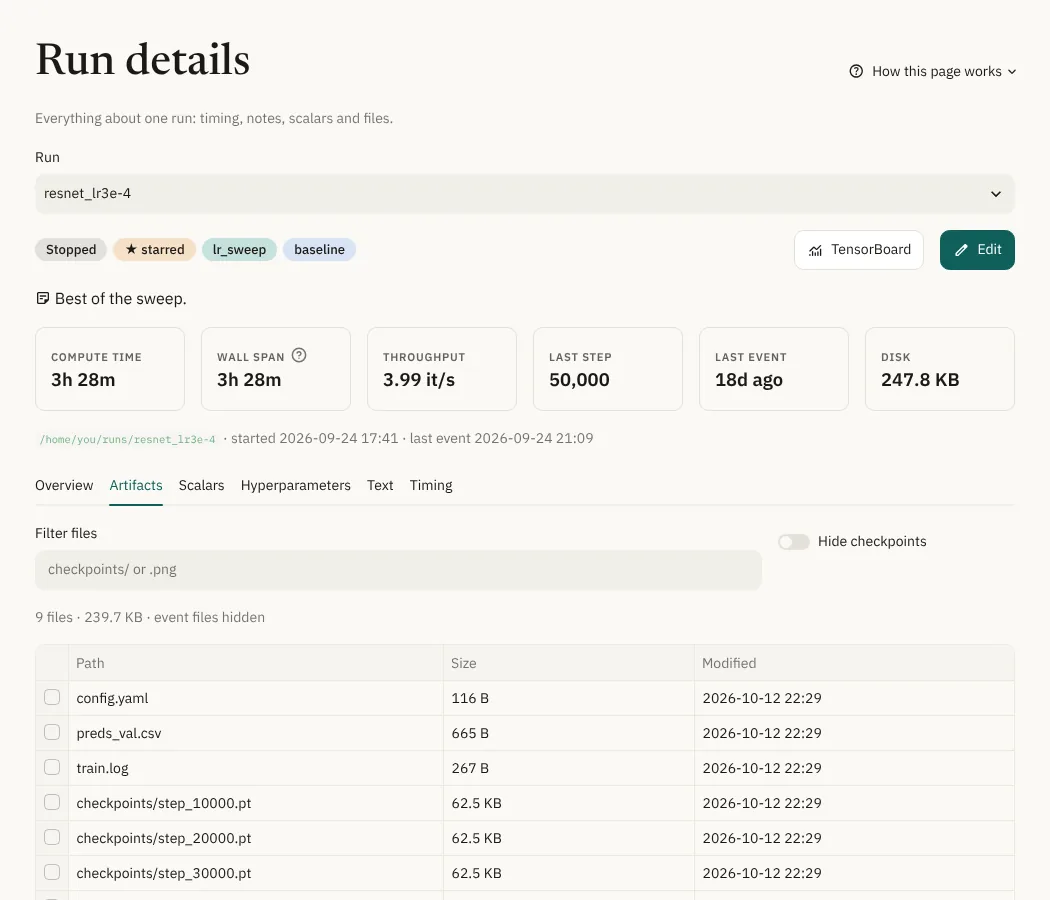Click the Disk 247.8 KB card
Screen dimensions: 1050x900
coord(940,369)
